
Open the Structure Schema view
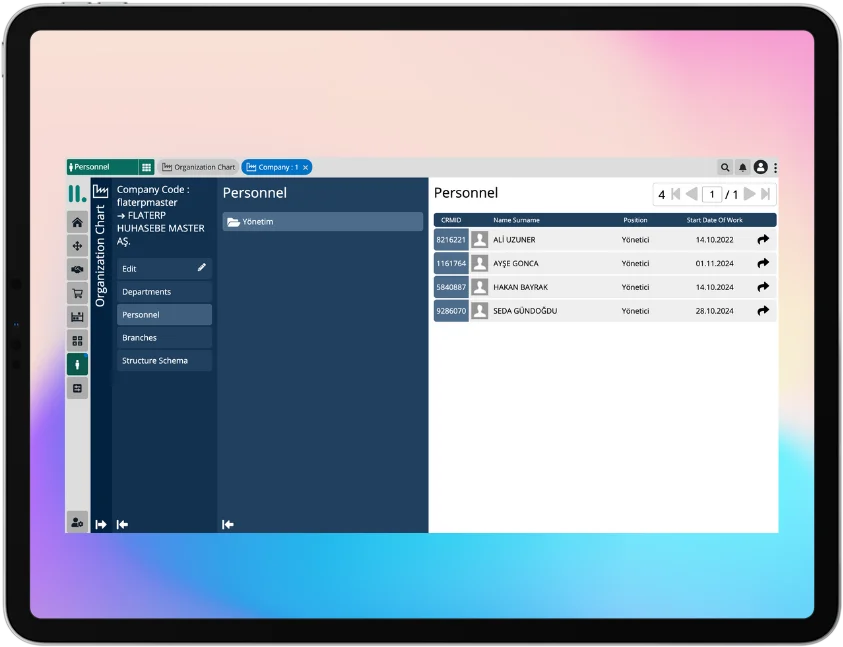click(x=164, y=360)
